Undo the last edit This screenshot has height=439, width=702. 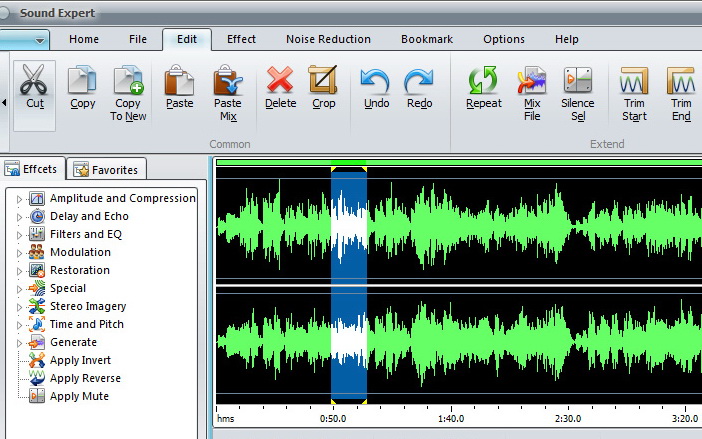[x=376, y=80]
